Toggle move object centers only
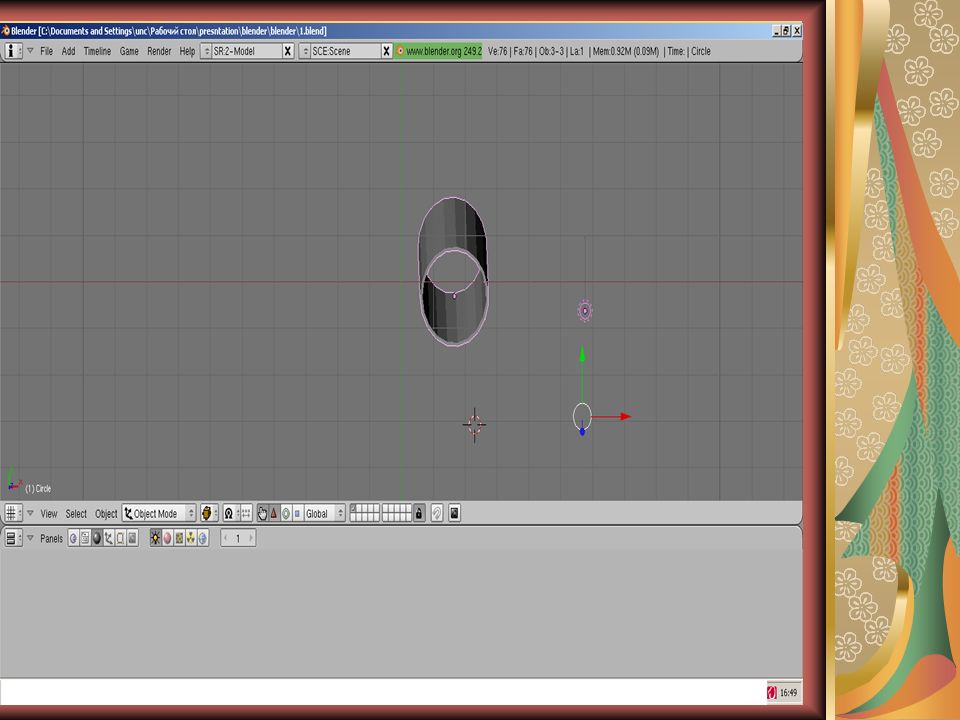The image size is (960, 720). pyautogui.click(x=246, y=513)
